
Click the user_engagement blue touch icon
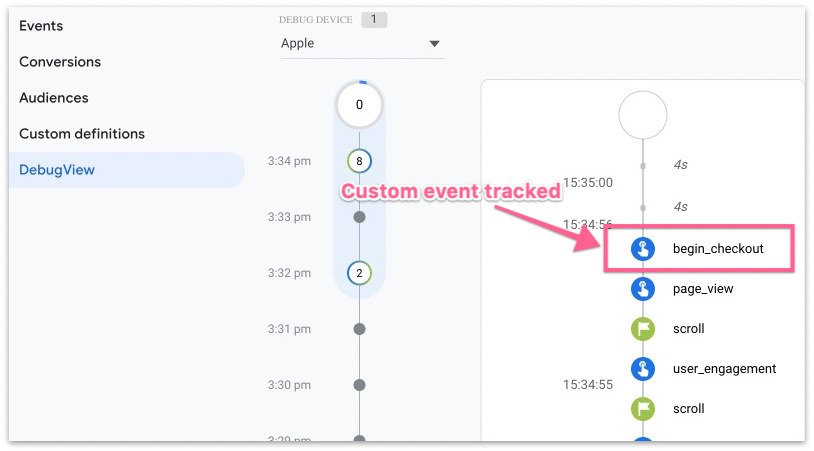[643, 369]
